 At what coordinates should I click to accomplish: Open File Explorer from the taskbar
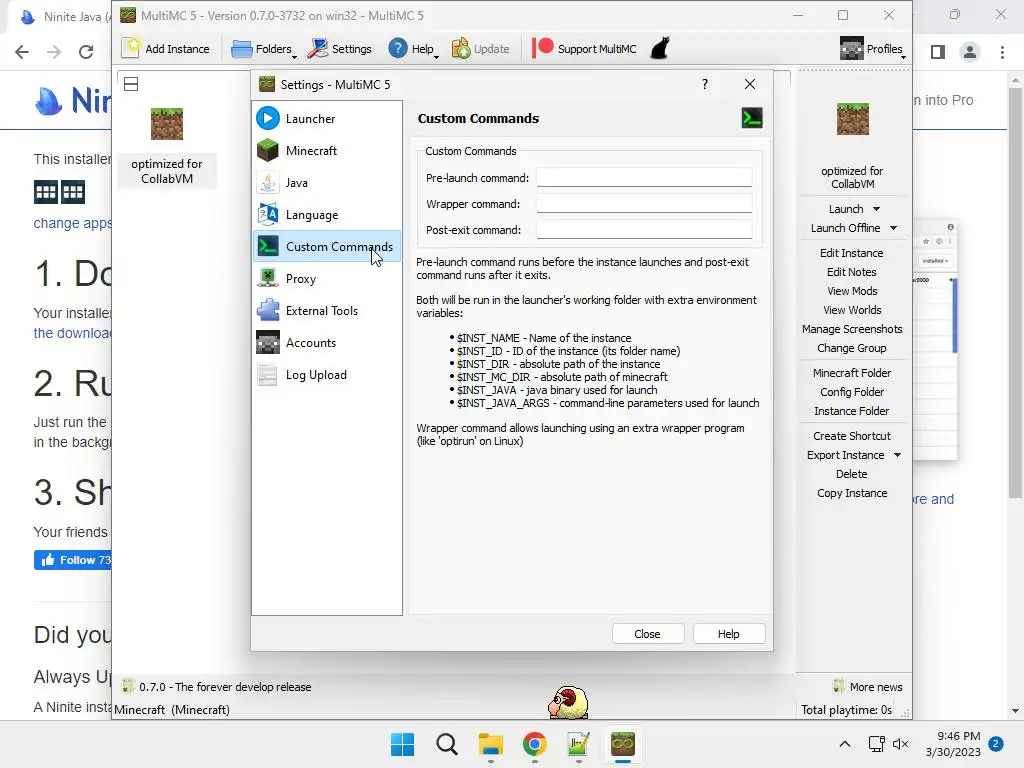click(x=490, y=744)
